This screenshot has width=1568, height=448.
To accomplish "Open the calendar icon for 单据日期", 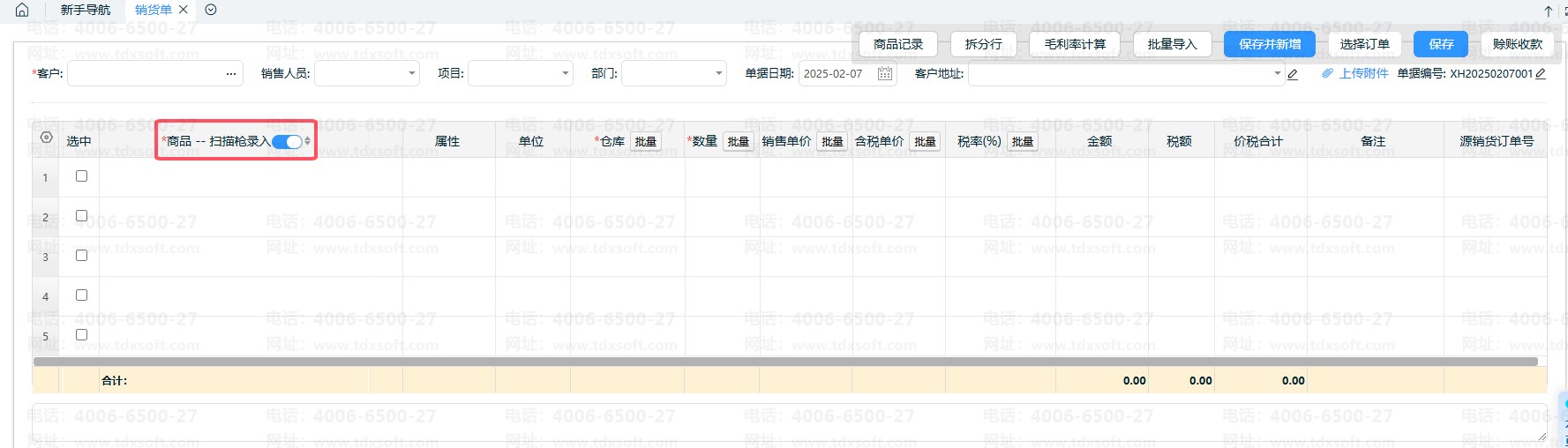I will coord(884,74).
